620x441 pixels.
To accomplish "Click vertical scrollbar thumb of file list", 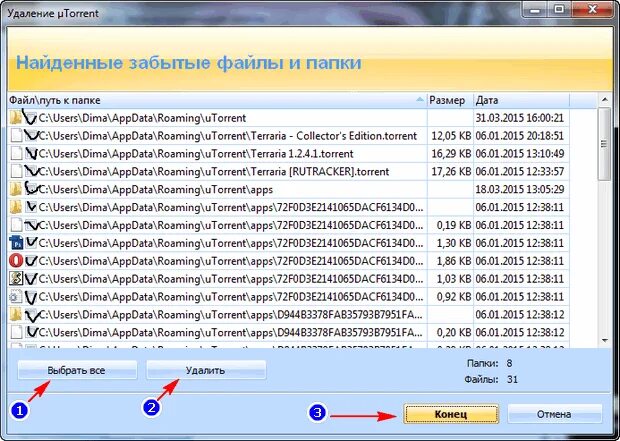I will [x=605, y=144].
